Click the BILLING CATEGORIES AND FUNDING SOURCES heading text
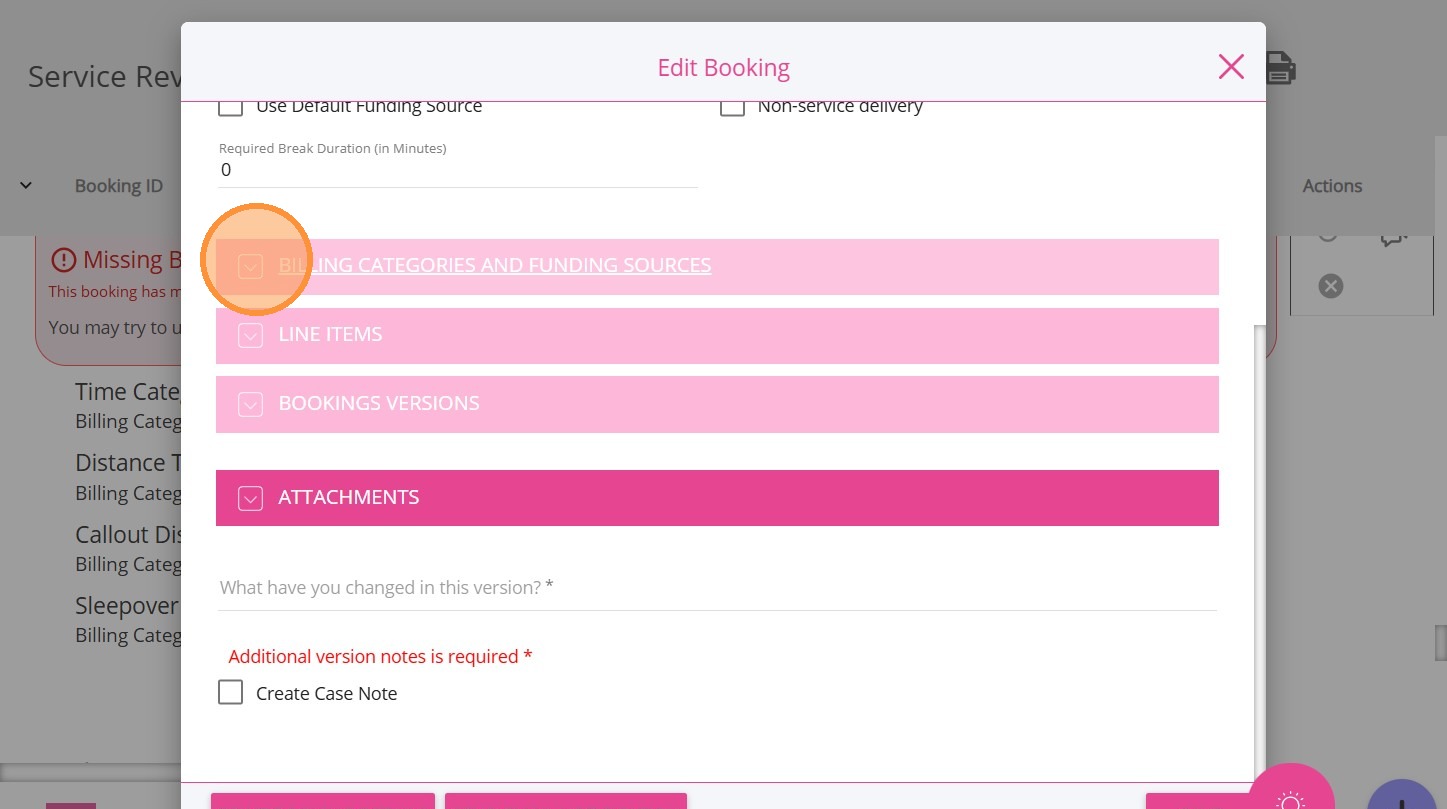Image resolution: width=1447 pixels, height=809 pixels. point(495,265)
